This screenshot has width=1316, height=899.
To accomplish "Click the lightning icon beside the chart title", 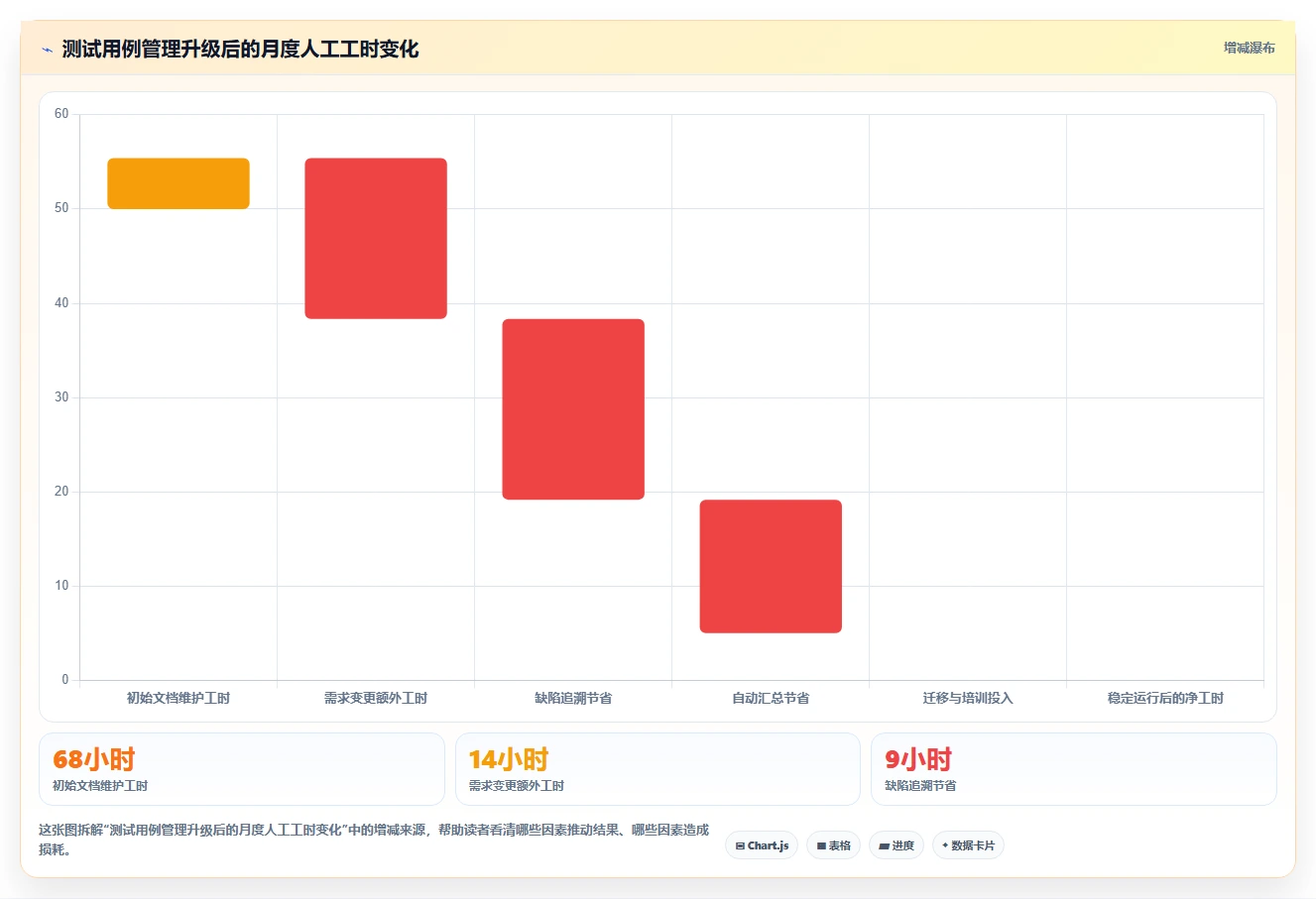I will [x=47, y=50].
